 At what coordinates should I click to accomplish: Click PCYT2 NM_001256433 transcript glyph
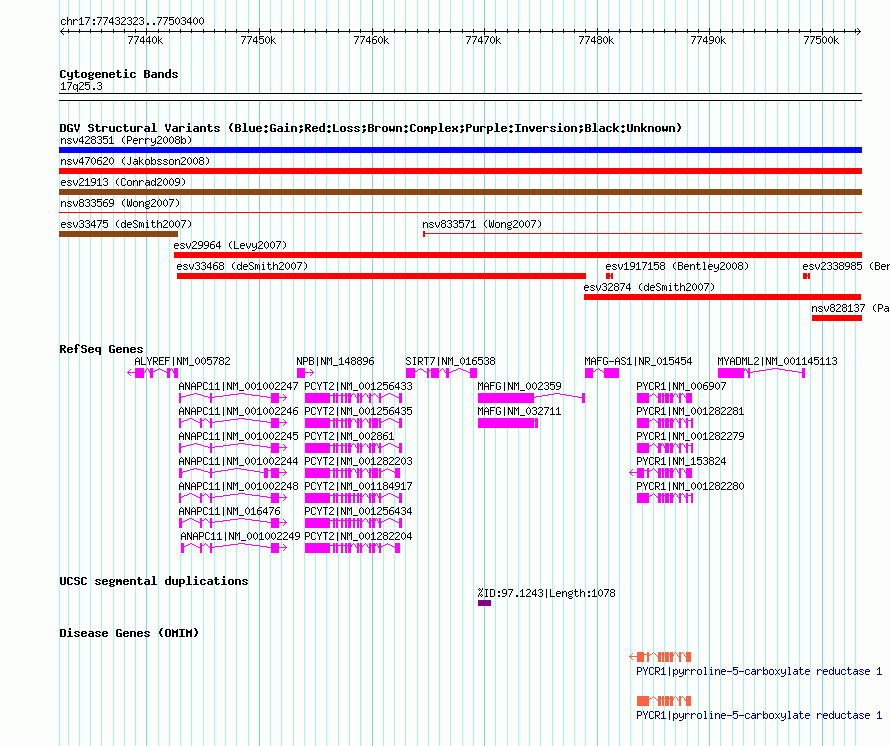(x=354, y=397)
